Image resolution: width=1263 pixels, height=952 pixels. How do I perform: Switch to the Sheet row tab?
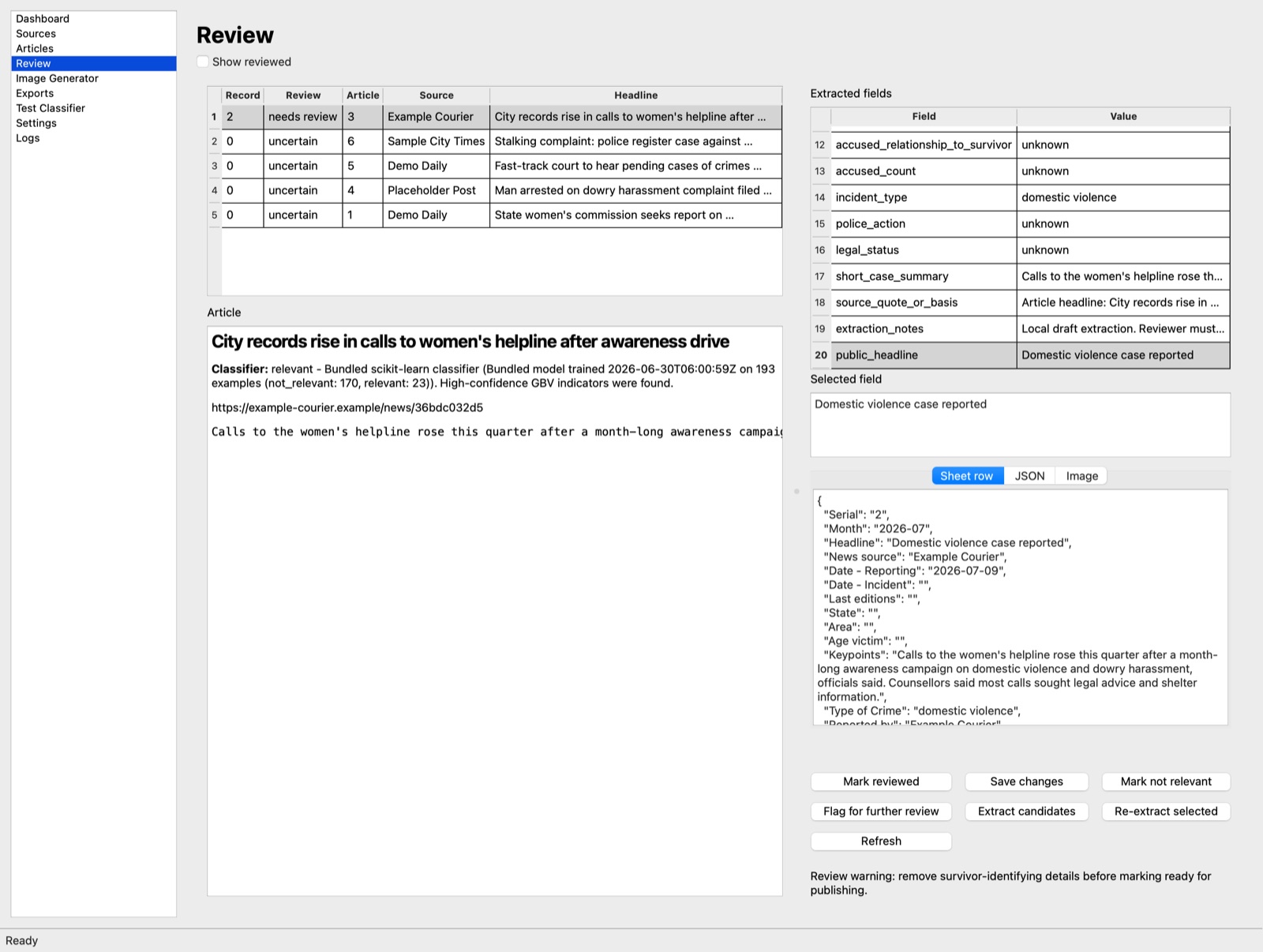(x=967, y=476)
